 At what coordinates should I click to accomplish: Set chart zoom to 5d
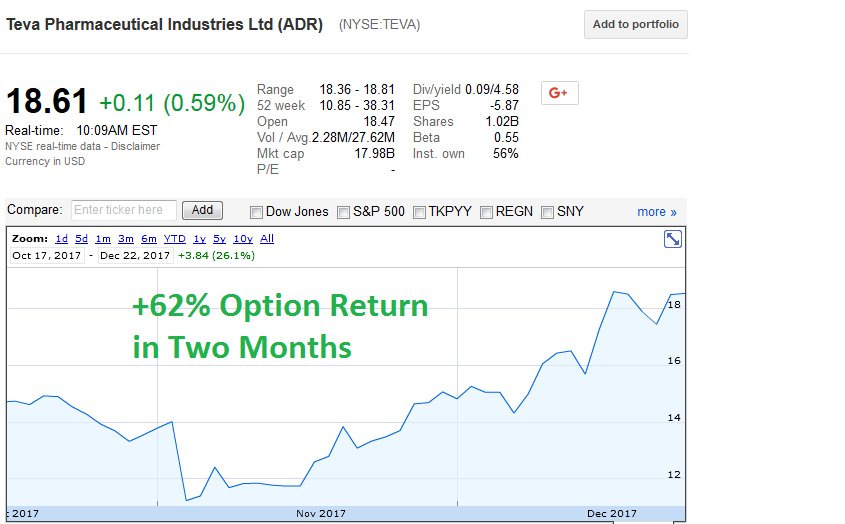(x=81, y=239)
